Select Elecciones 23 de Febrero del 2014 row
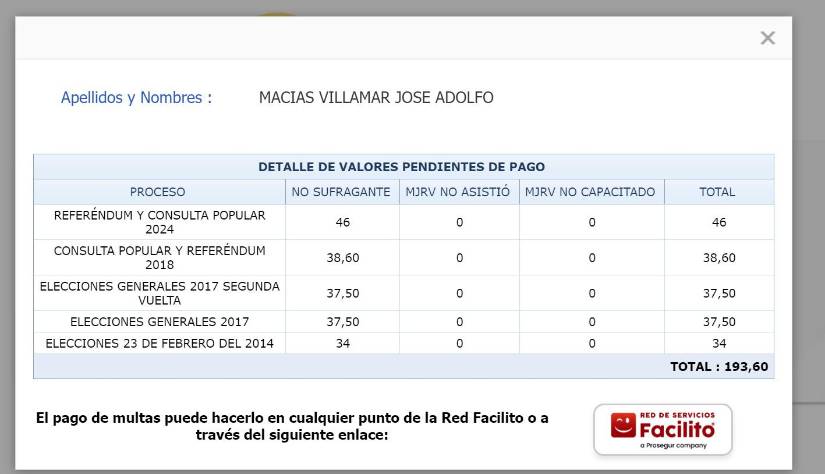 click(x=159, y=344)
